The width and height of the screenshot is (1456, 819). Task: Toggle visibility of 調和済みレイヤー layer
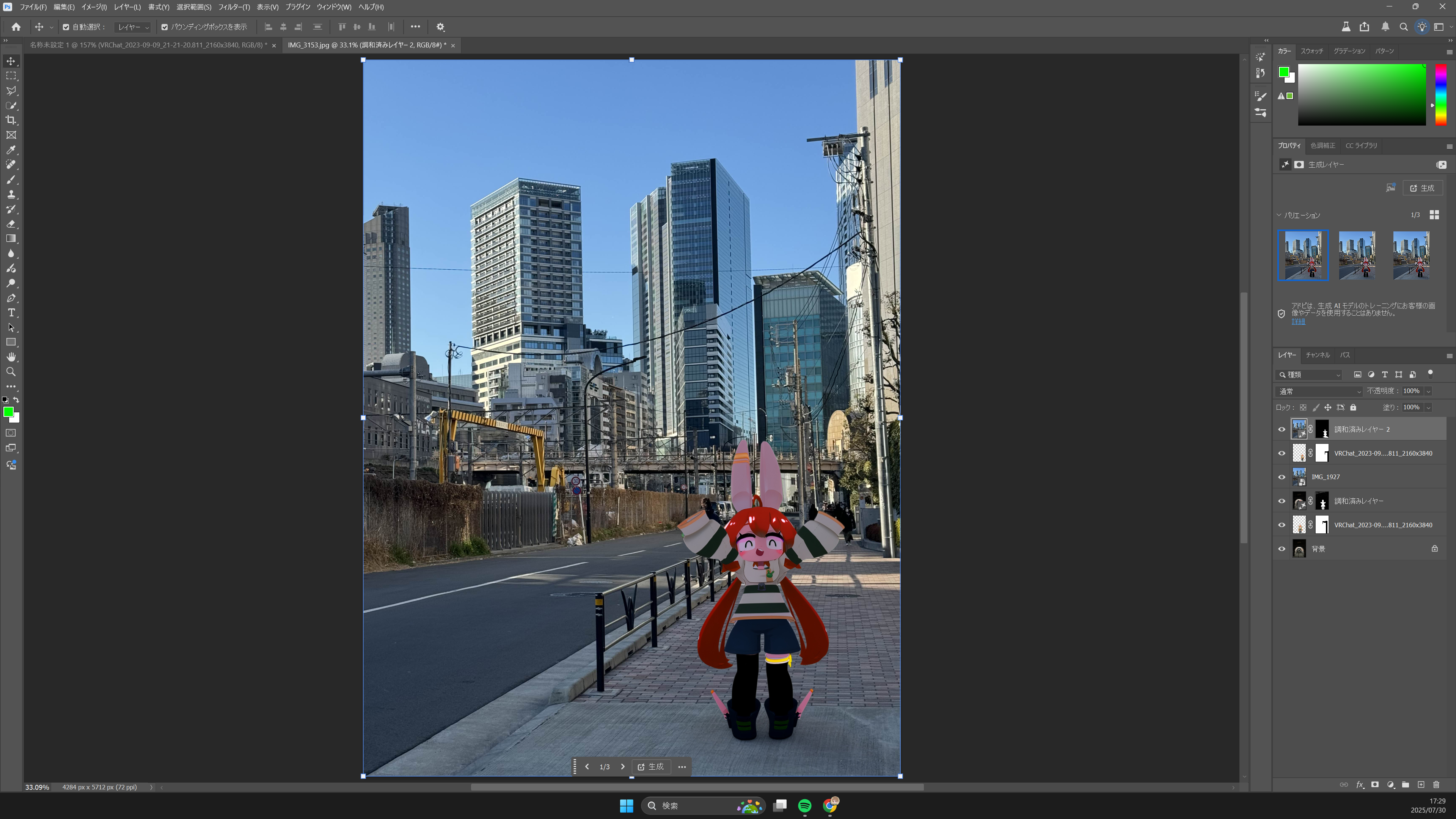pyautogui.click(x=1282, y=501)
